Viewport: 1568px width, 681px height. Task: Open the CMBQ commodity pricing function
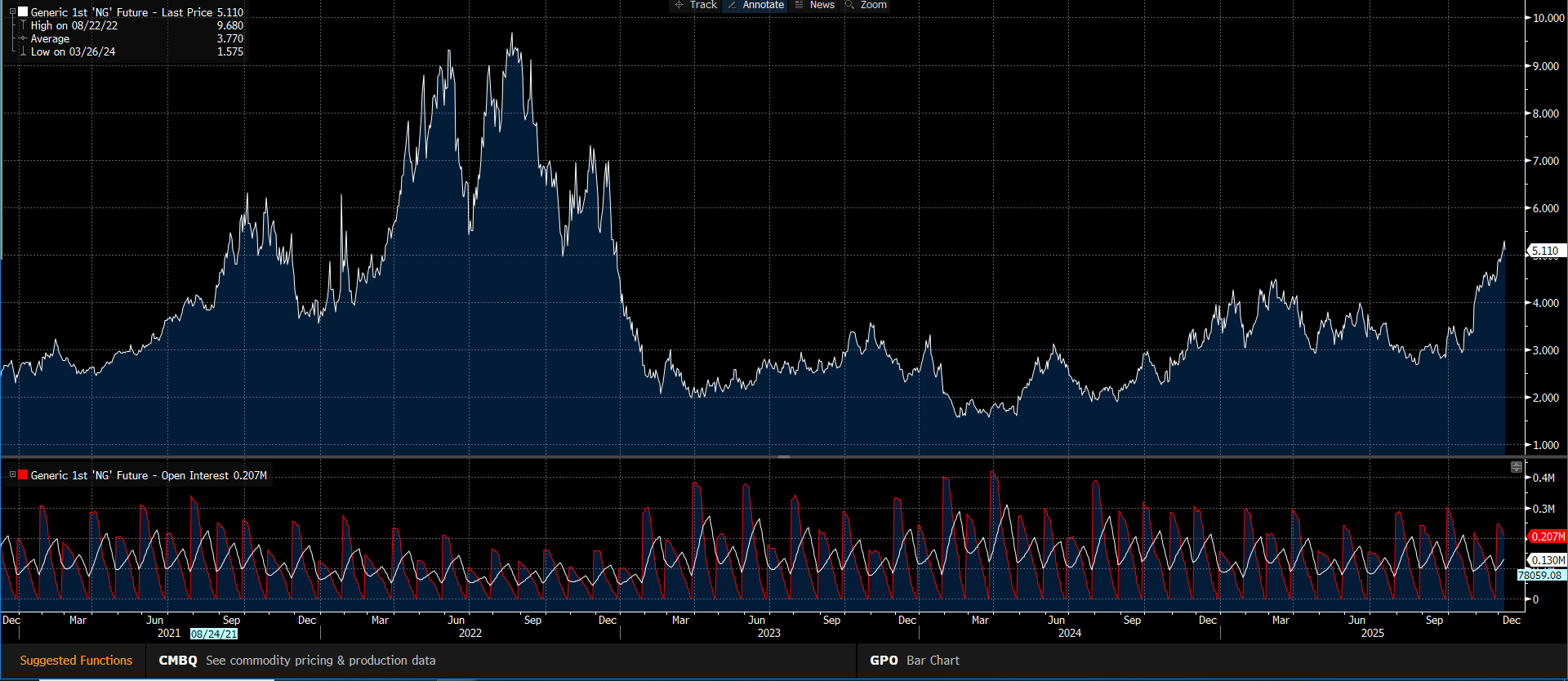(x=178, y=661)
